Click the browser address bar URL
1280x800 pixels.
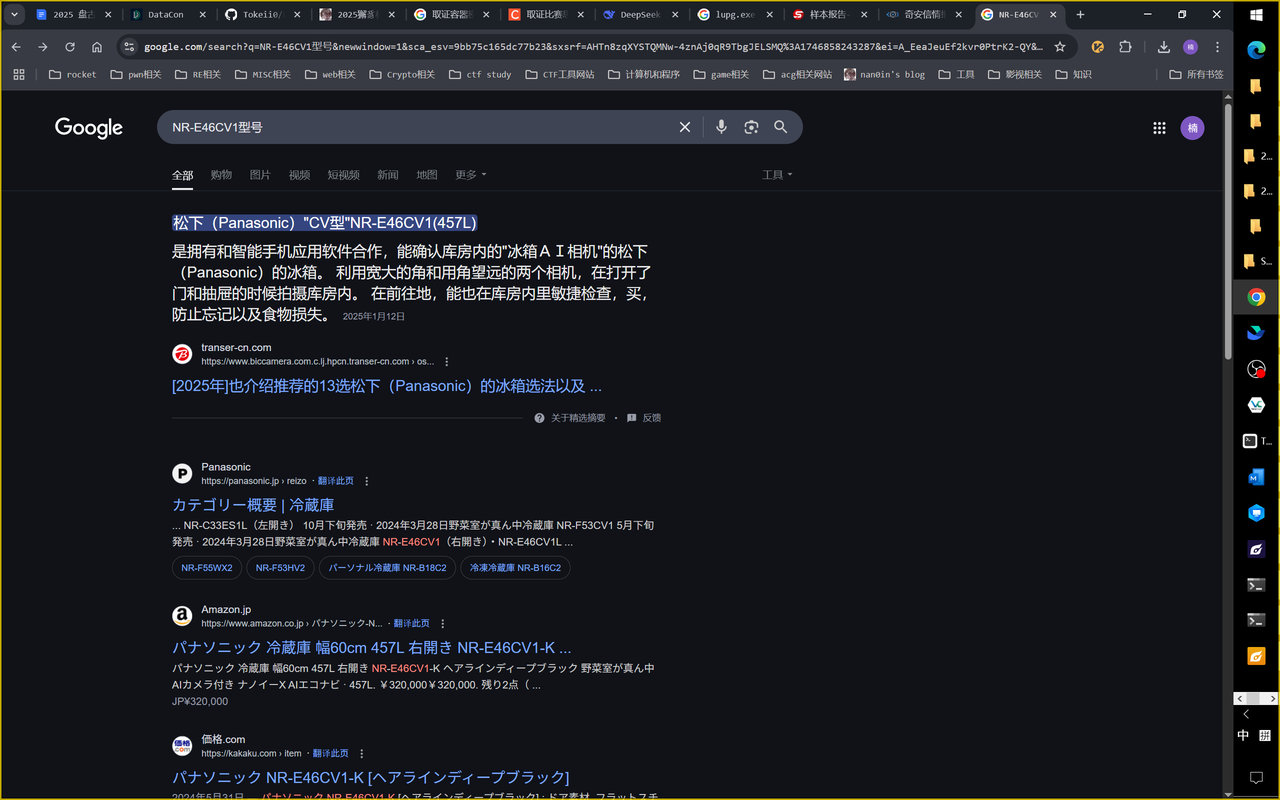(593, 47)
